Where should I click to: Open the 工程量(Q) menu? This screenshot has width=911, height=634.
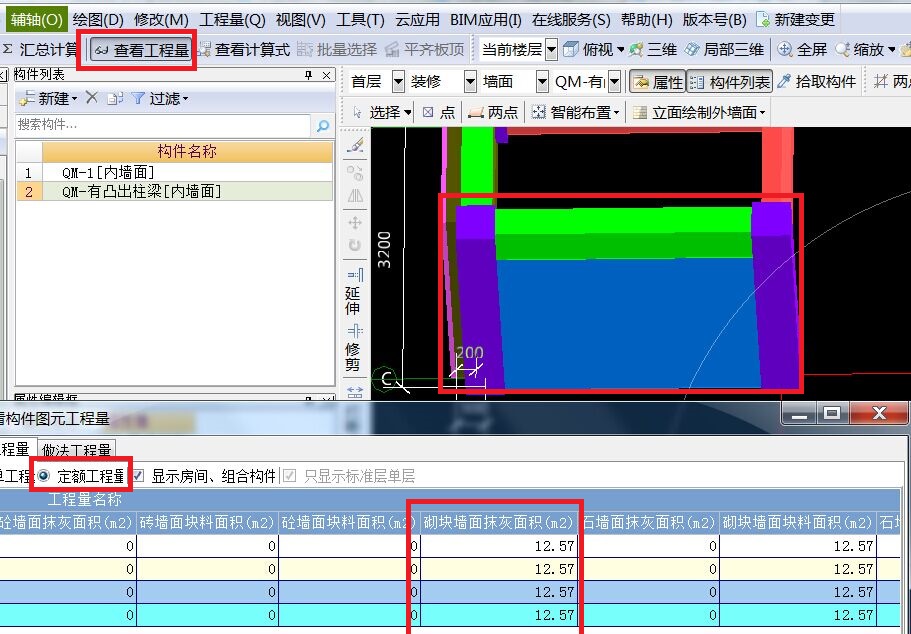[x=232, y=20]
